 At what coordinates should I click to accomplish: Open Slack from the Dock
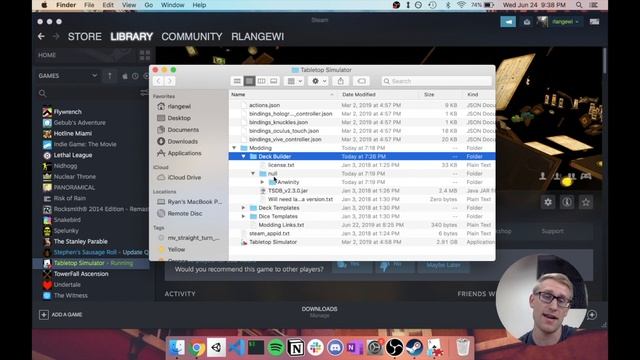pos(316,348)
